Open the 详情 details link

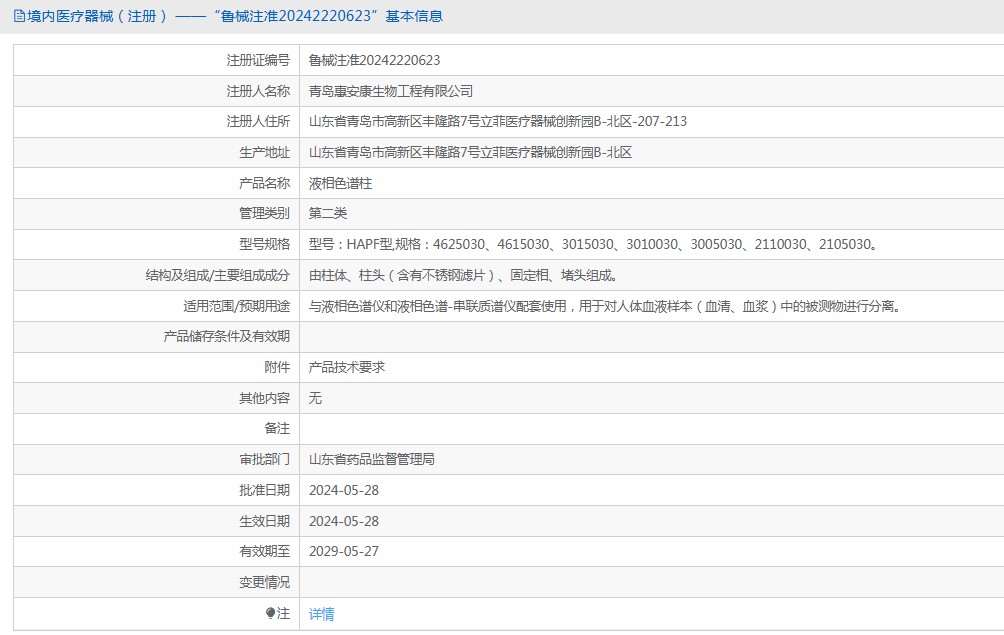321,614
